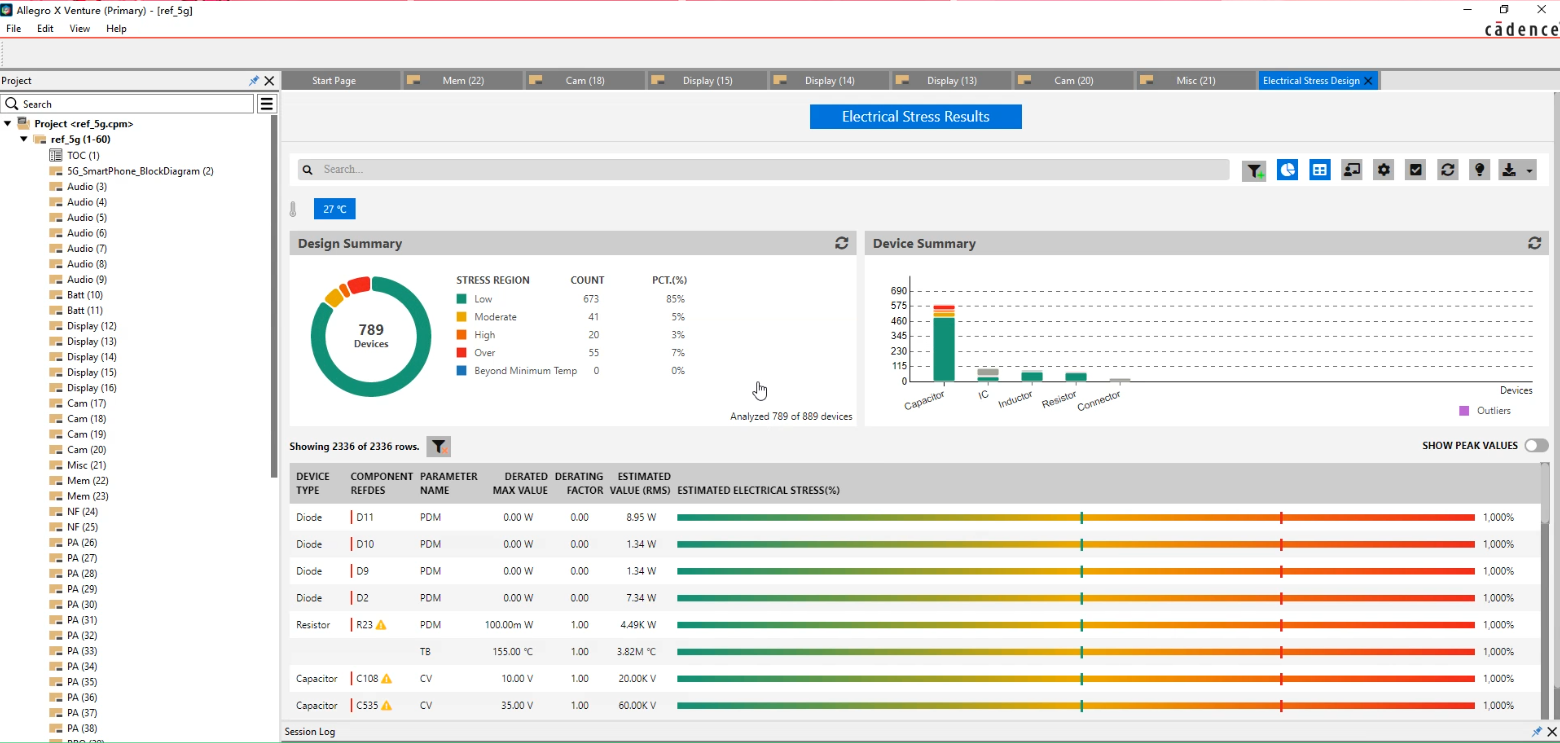This screenshot has width=1560, height=743.
Task: Close the Electrical Stress Design tab
Action: [x=1369, y=81]
